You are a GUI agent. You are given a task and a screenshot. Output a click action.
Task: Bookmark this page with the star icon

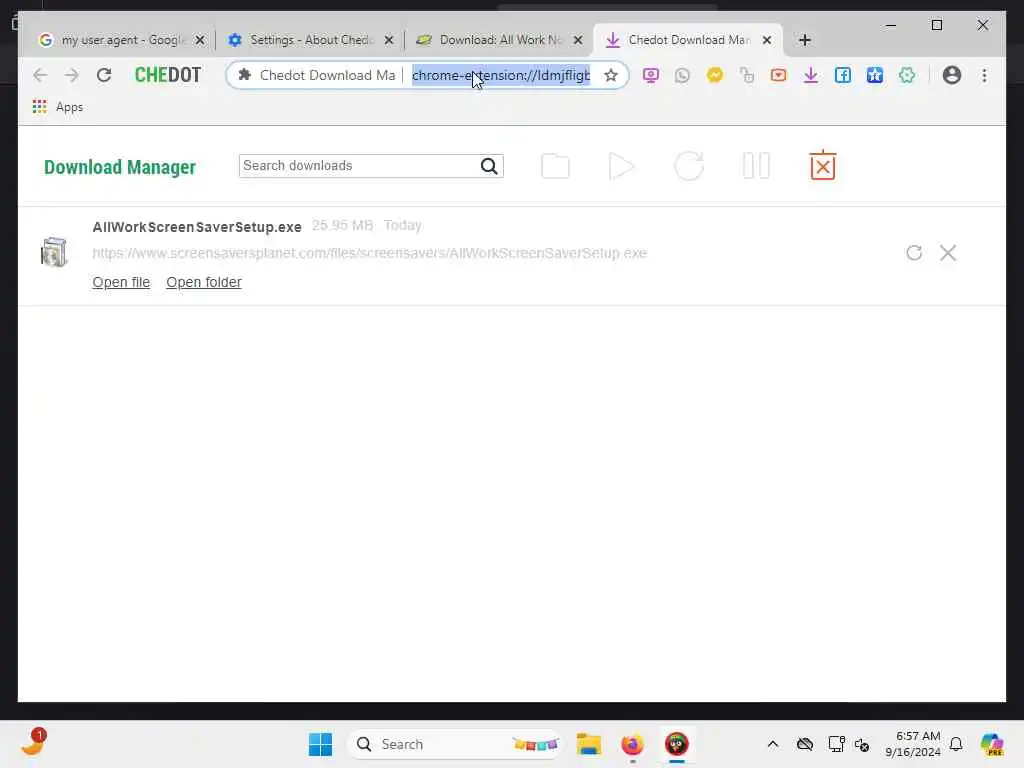pyautogui.click(x=611, y=75)
